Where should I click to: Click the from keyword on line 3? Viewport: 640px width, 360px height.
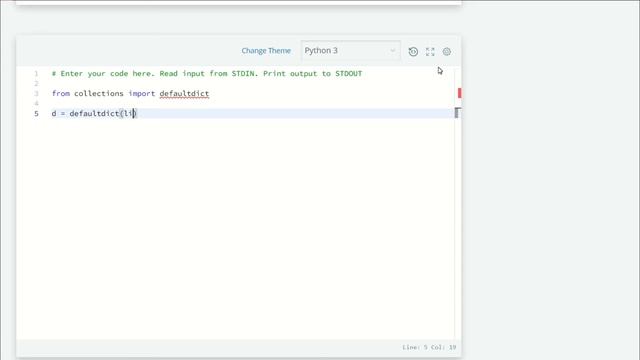(x=61, y=93)
